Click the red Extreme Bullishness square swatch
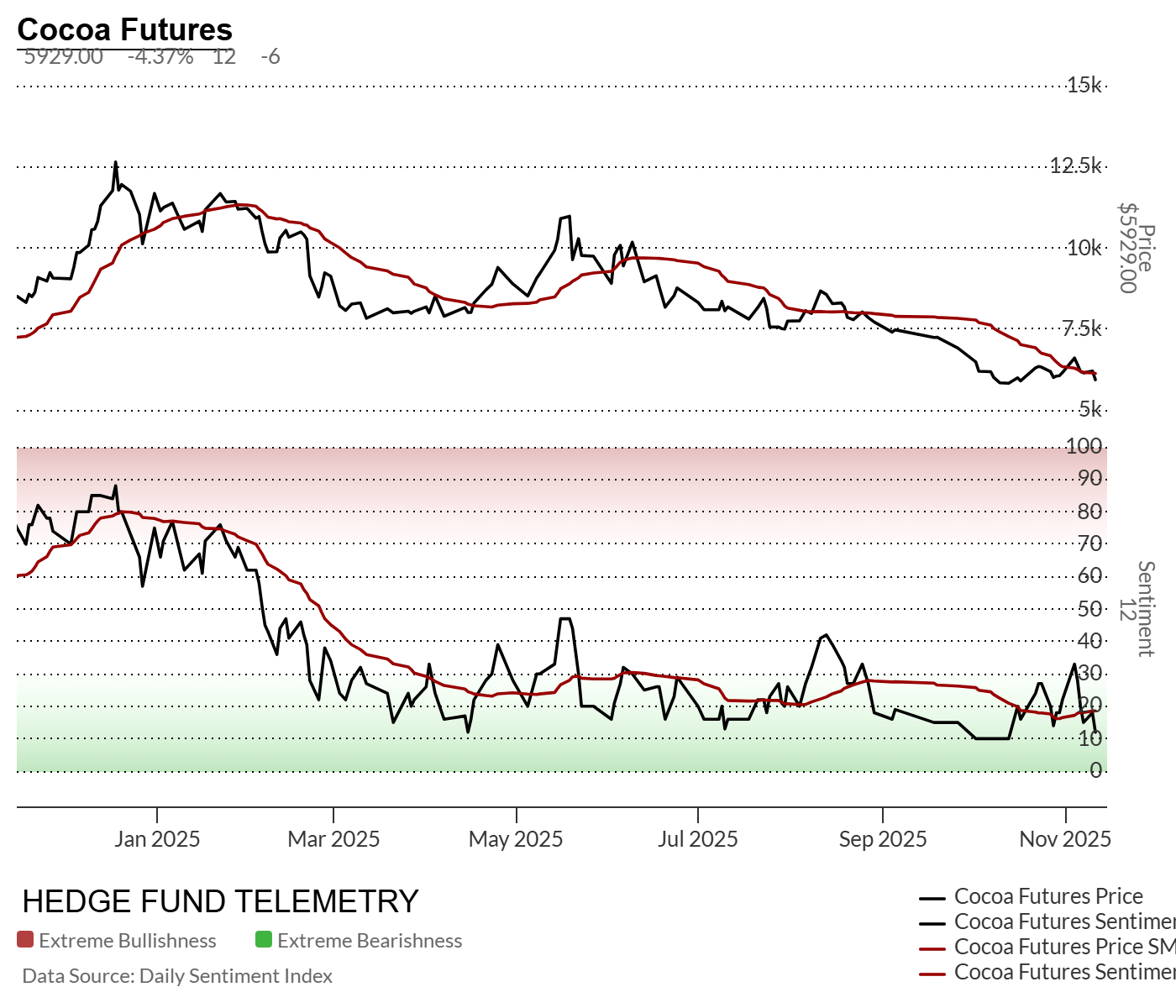Viewport: 1176px width, 1008px height. pos(25,940)
